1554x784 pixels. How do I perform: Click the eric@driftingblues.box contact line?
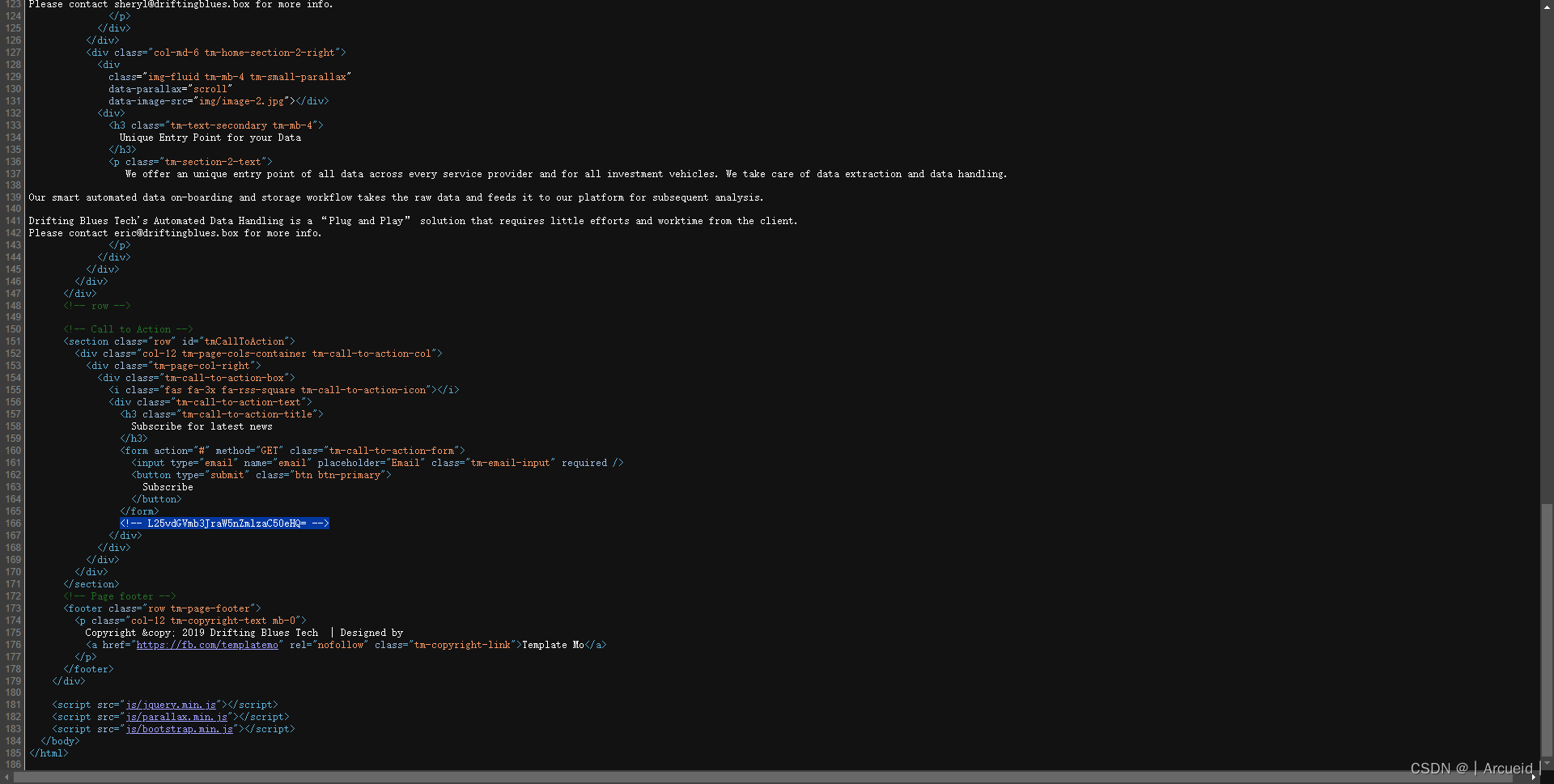click(x=175, y=233)
